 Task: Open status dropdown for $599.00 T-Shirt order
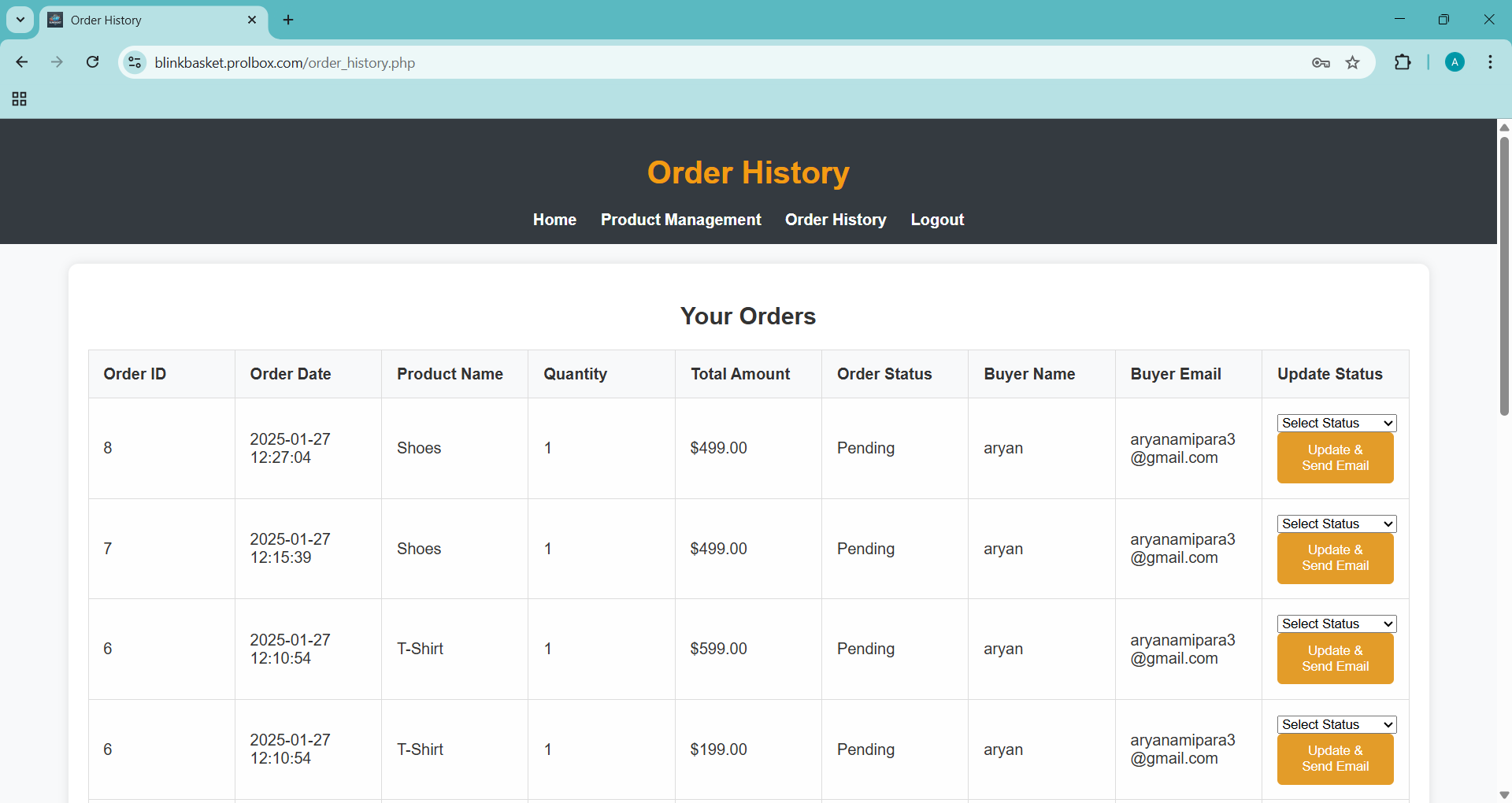click(x=1336, y=624)
